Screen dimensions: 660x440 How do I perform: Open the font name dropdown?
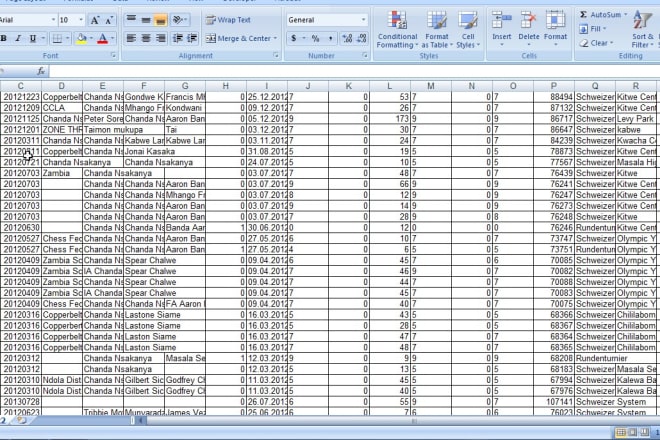pyautogui.click(x=53, y=20)
